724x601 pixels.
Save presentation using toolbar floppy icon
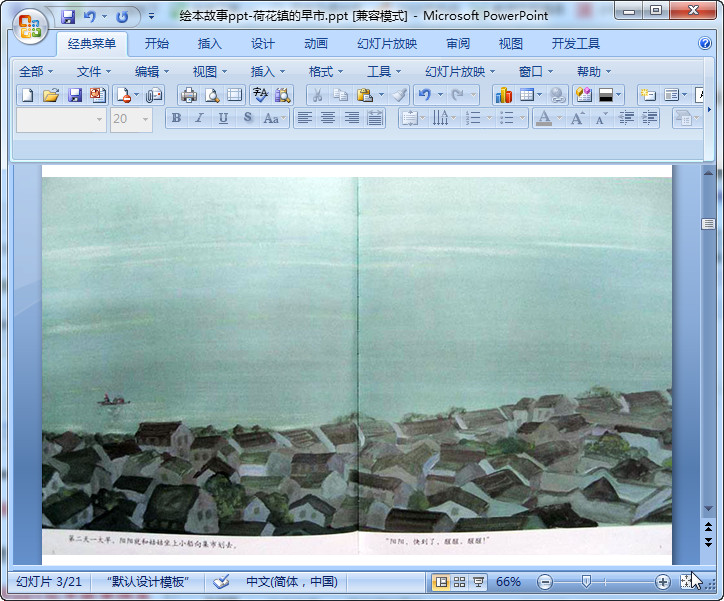(x=75, y=95)
